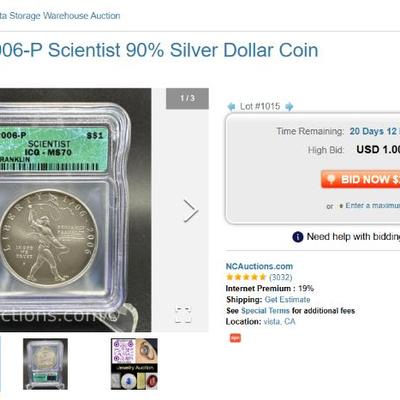400x400 pixels.
Task: Go to the previous lot arrow
Action: [x=231, y=107]
